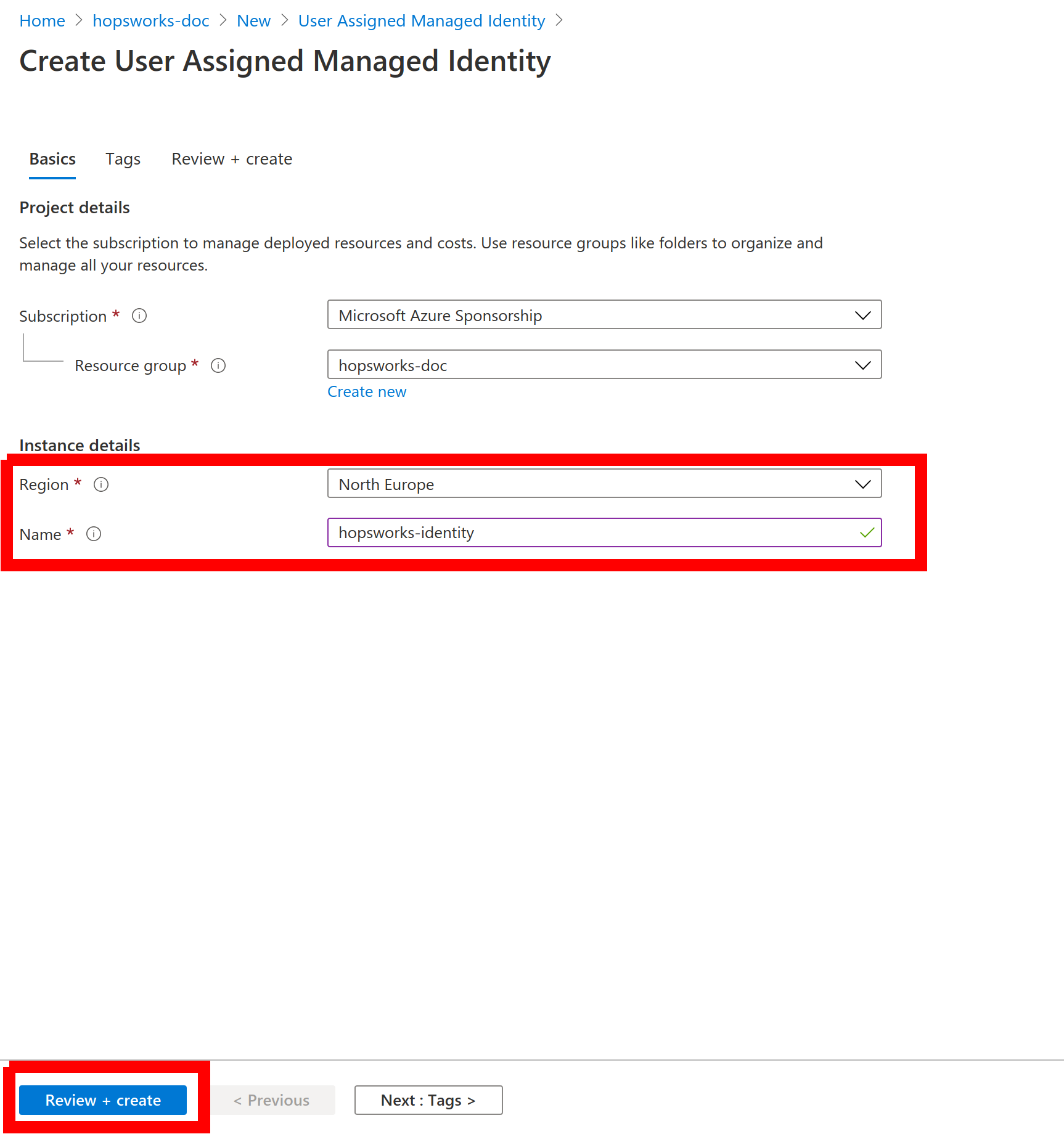Go to Home in the breadcrumb

pyautogui.click(x=42, y=21)
